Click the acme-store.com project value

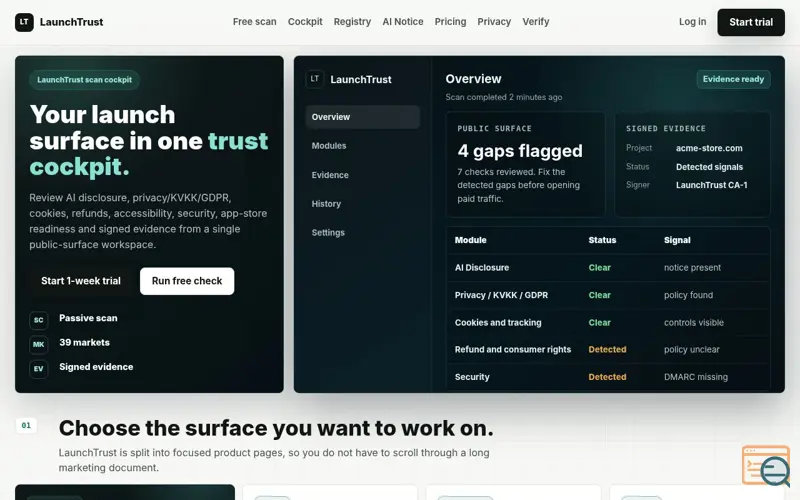tap(709, 148)
